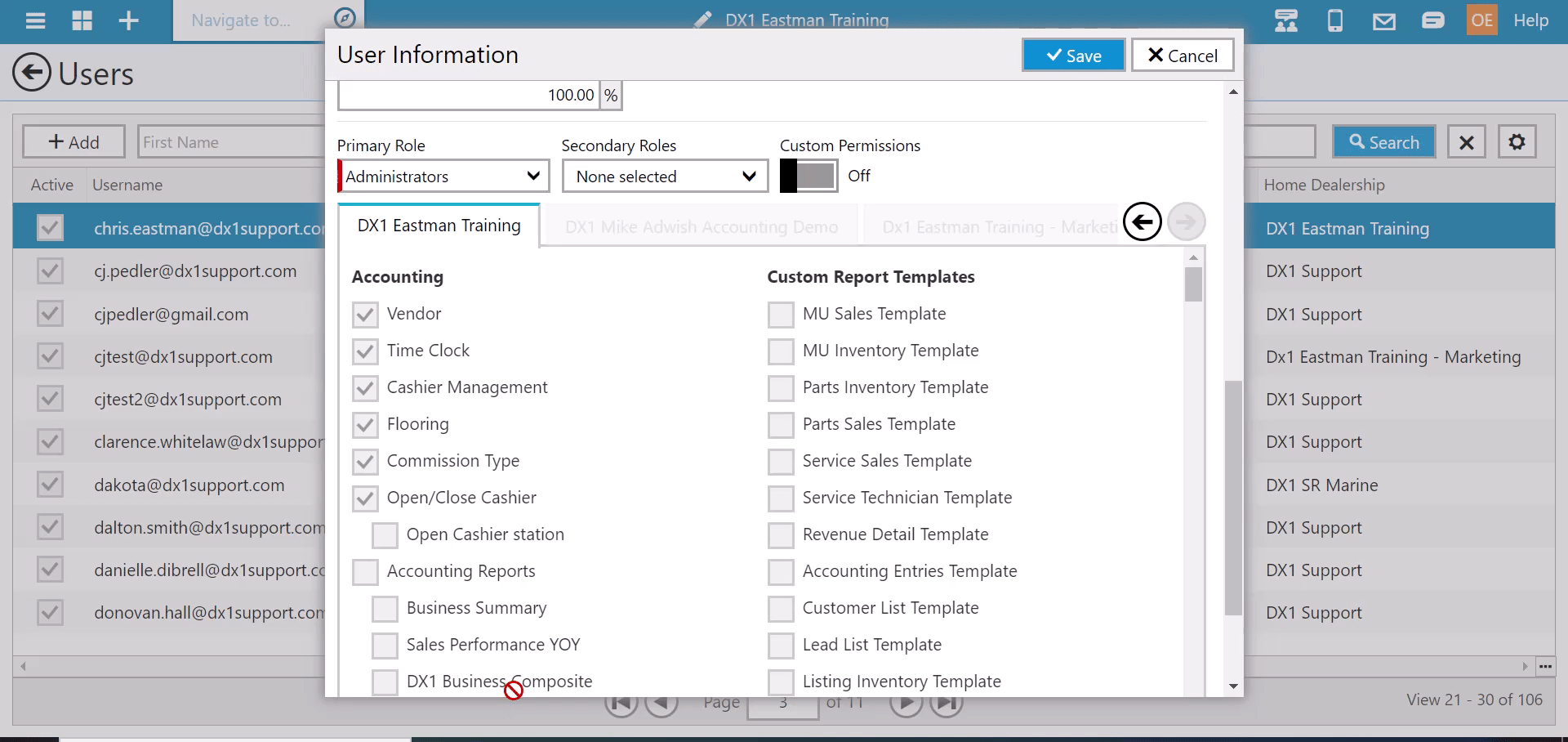Viewport: 1568px width, 742px height.
Task: Click the OE user avatar
Action: point(1482,20)
